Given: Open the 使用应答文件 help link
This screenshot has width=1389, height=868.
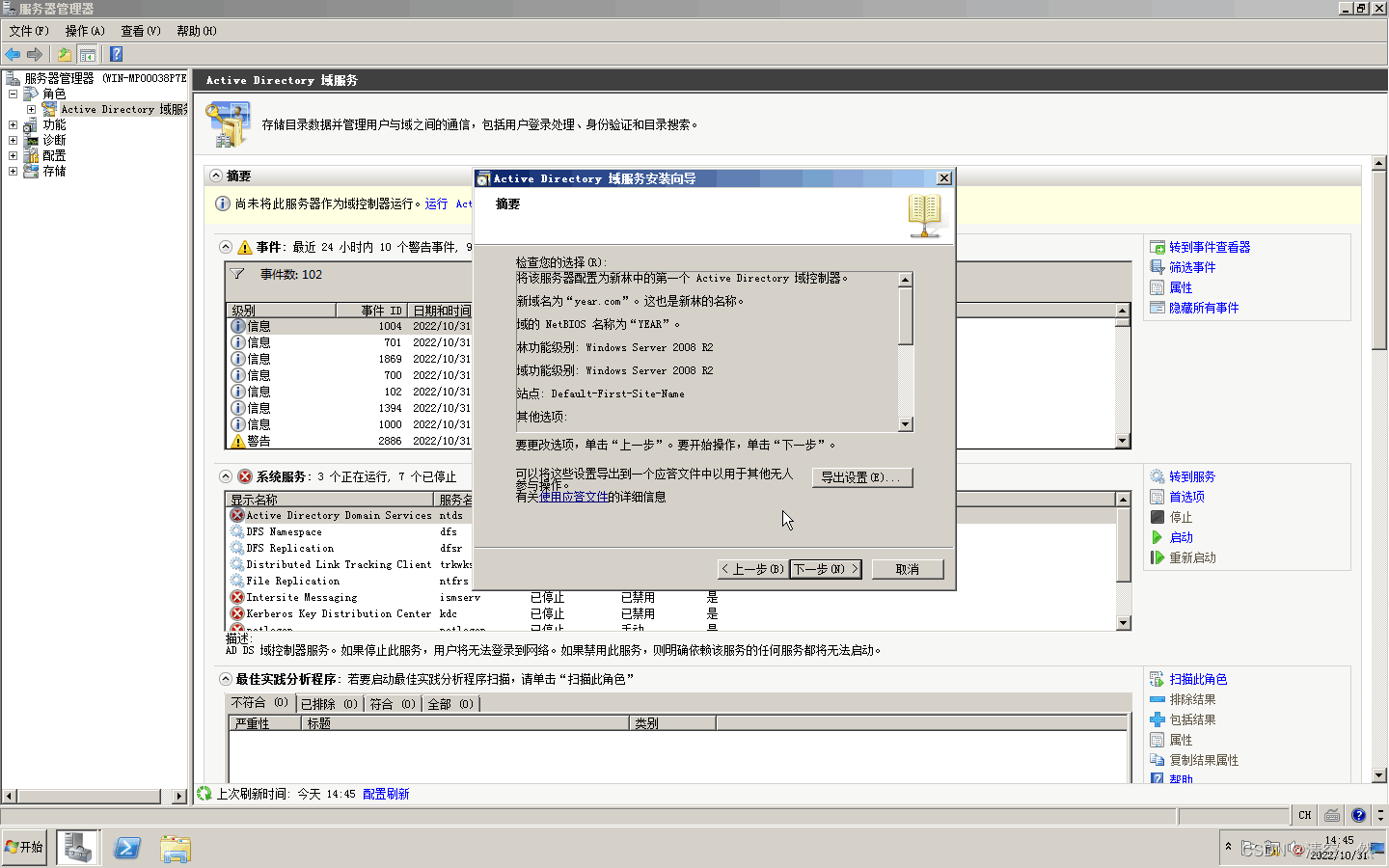Looking at the screenshot, I should (x=574, y=497).
